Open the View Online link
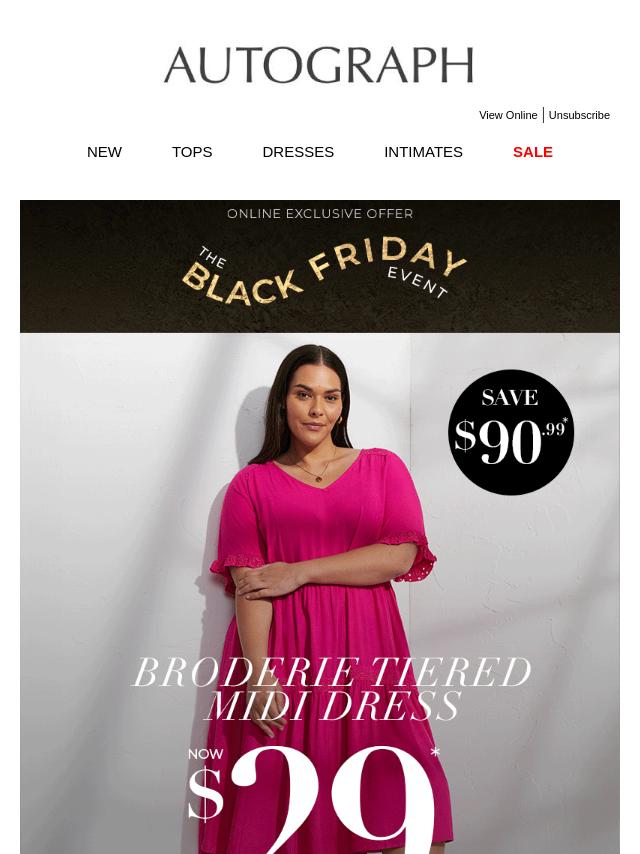This screenshot has height=854, width=640. 508,115
